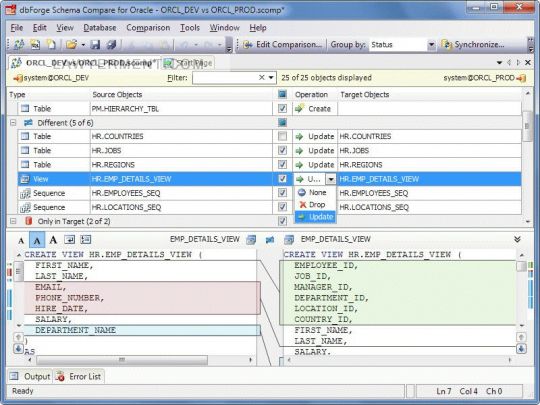Click the clear filter X icon
This screenshot has height=405, width=540.
[262, 77]
